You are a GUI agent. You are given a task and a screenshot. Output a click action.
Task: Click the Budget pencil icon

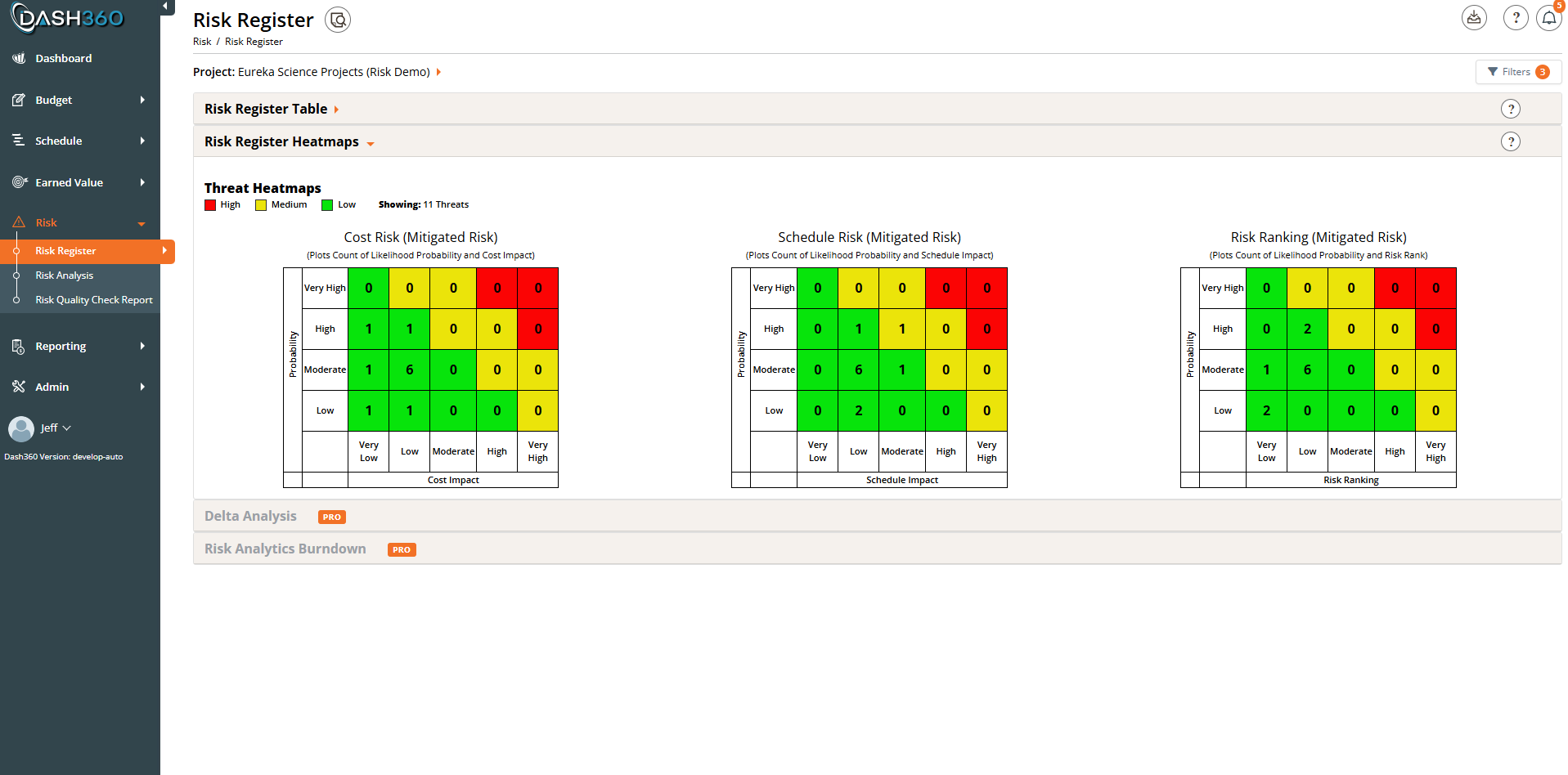pyautogui.click(x=19, y=100)
